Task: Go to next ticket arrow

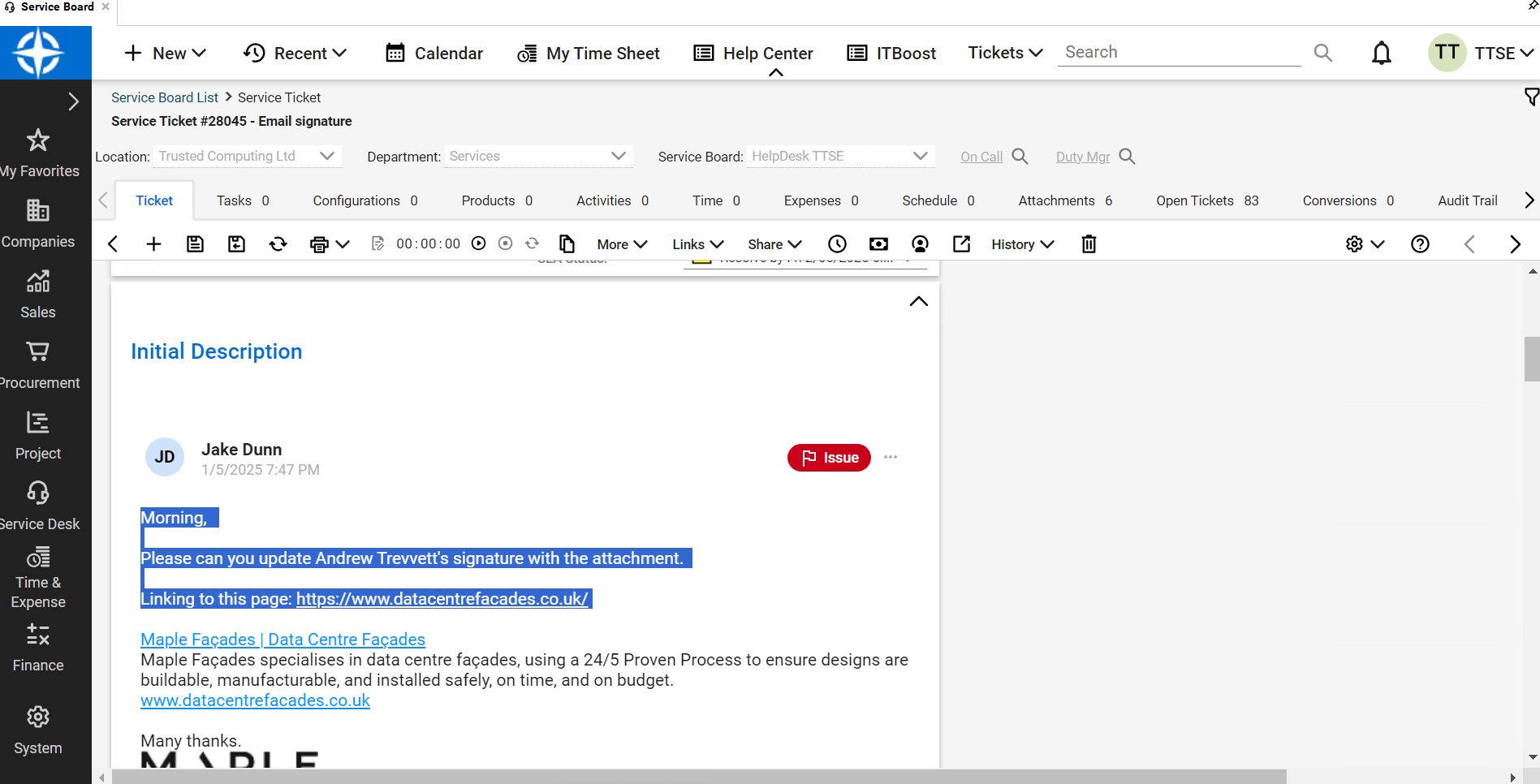Action: coord(1515,244)
